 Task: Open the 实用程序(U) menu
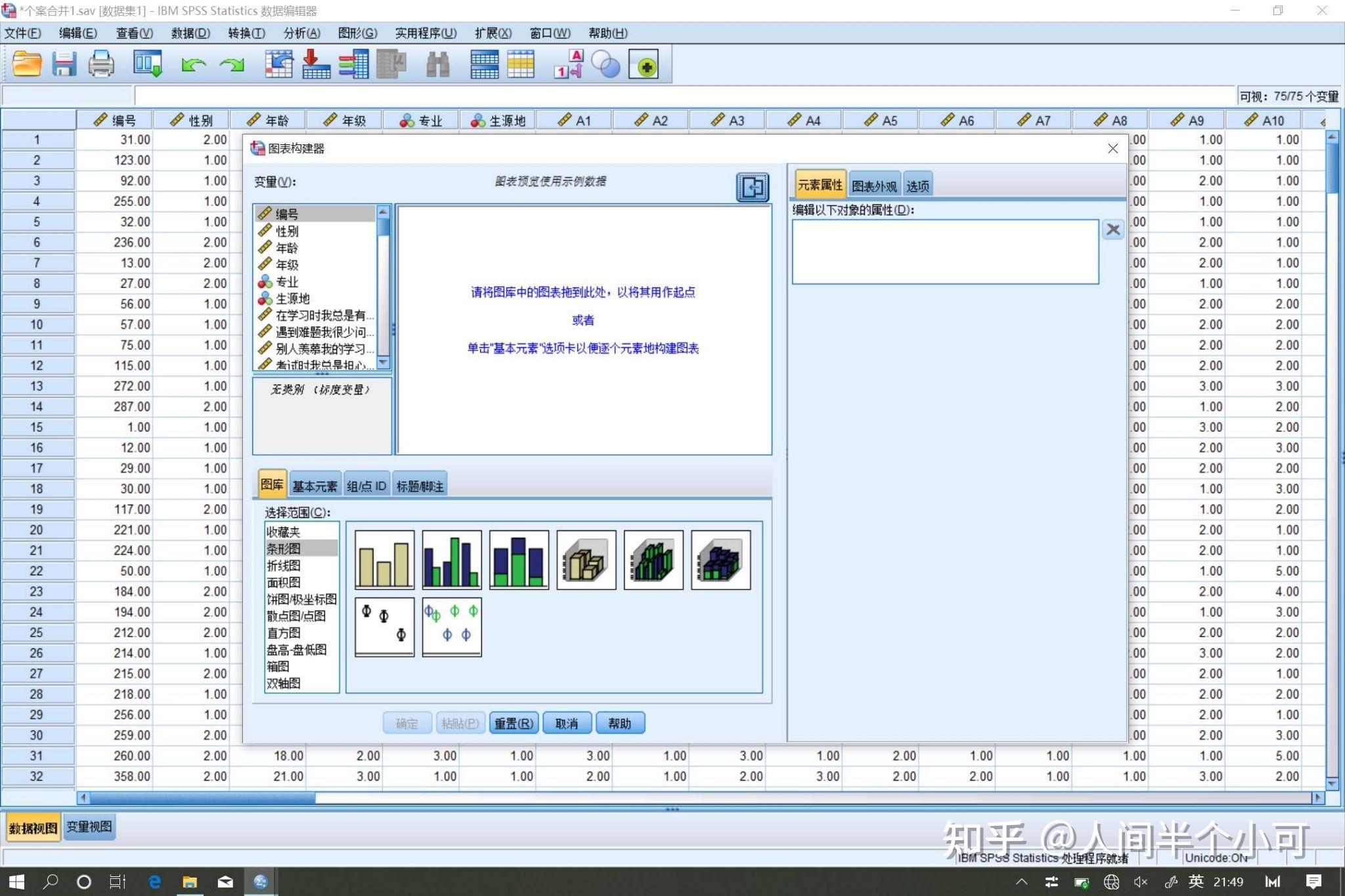click(x=426, y=33)
